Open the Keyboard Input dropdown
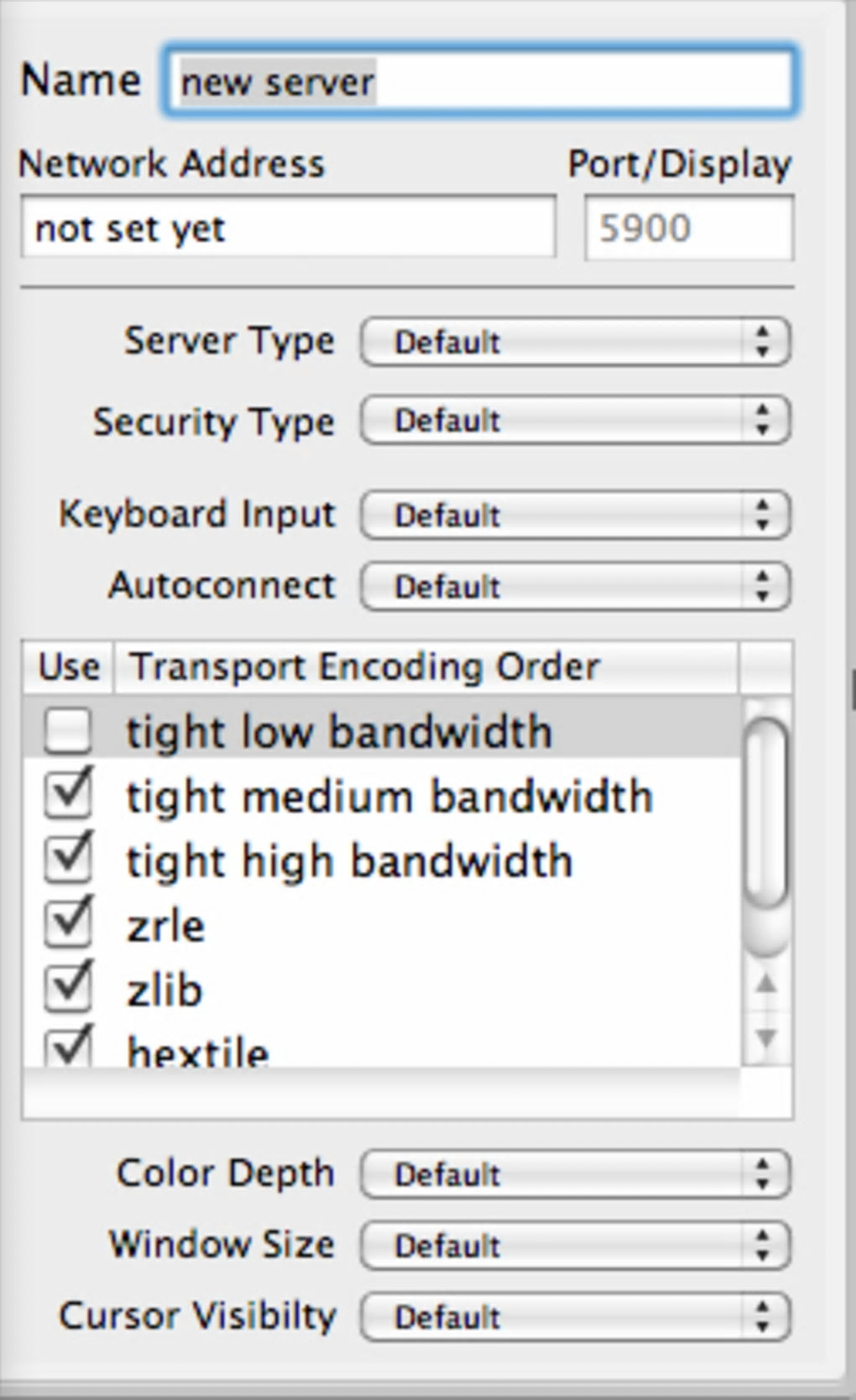856x1400 pixels. pyautogui.click(x=576, y=515)
